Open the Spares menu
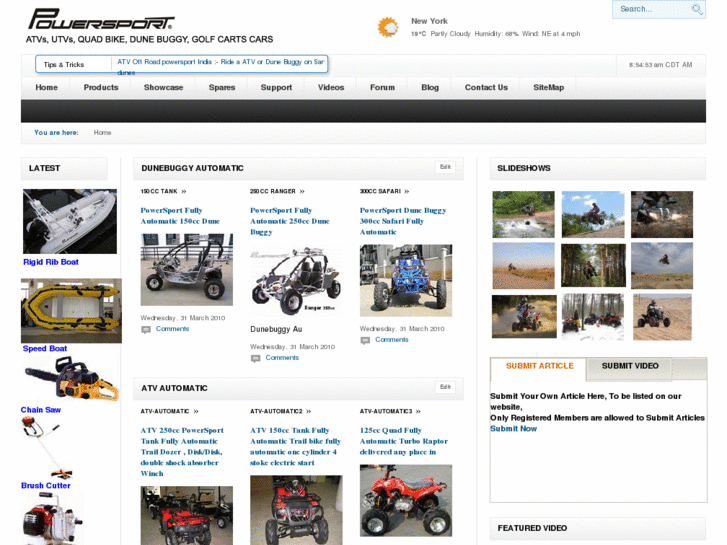This screenshot has height=545, width=727. tap(222, 87)
